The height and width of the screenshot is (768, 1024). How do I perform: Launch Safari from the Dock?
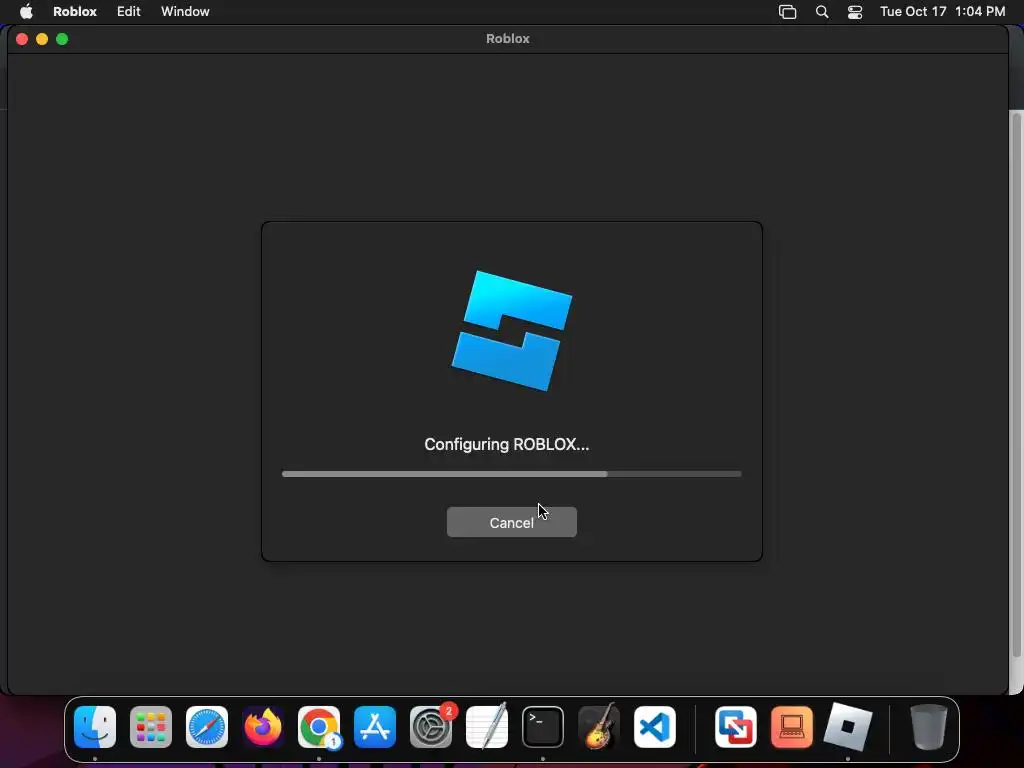click(x=207, y=727)
